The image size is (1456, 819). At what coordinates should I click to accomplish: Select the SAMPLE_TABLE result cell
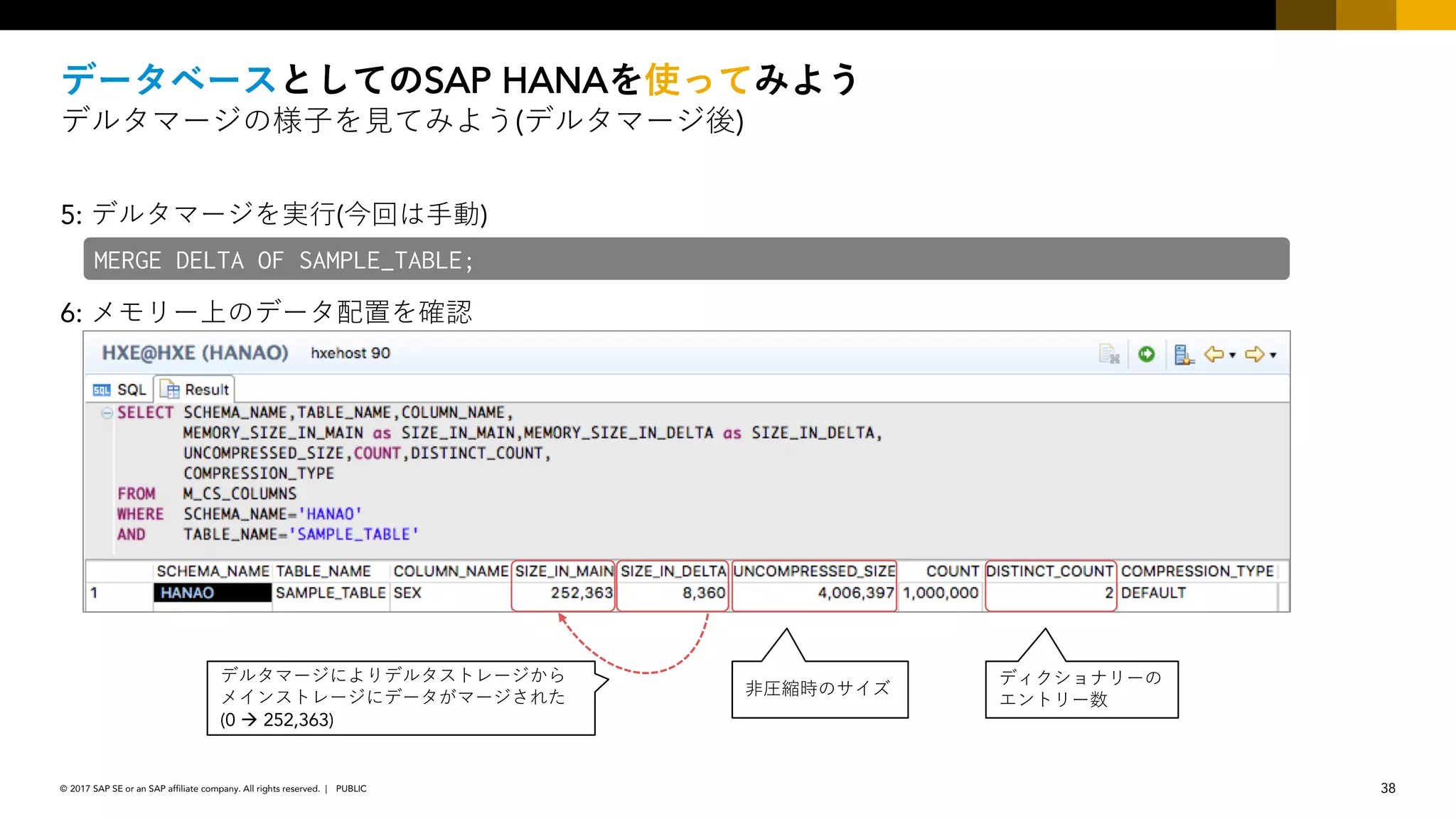click(x=331, y=593)
